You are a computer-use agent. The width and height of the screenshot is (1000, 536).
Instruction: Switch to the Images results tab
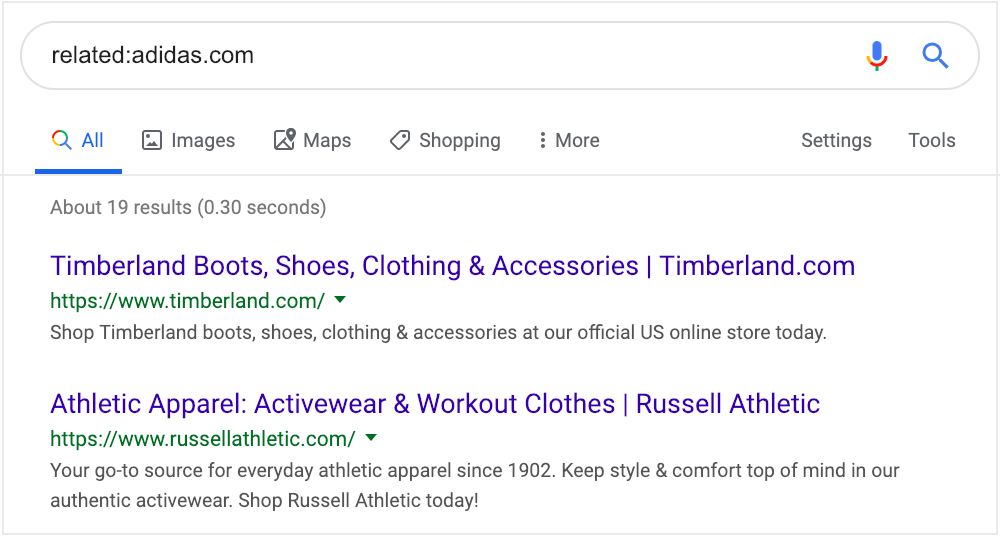tap(188, 140)
